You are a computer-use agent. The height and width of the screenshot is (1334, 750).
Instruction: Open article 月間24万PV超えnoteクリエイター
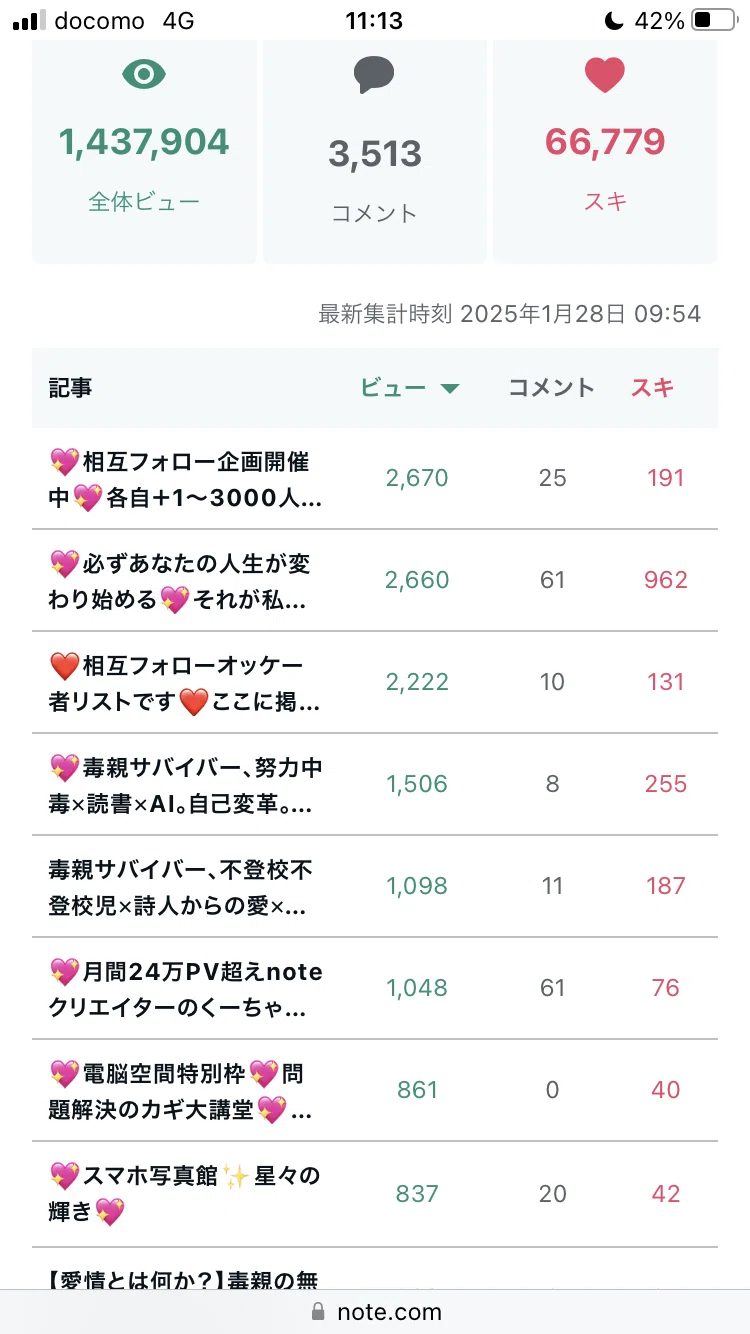coord(375,989)
